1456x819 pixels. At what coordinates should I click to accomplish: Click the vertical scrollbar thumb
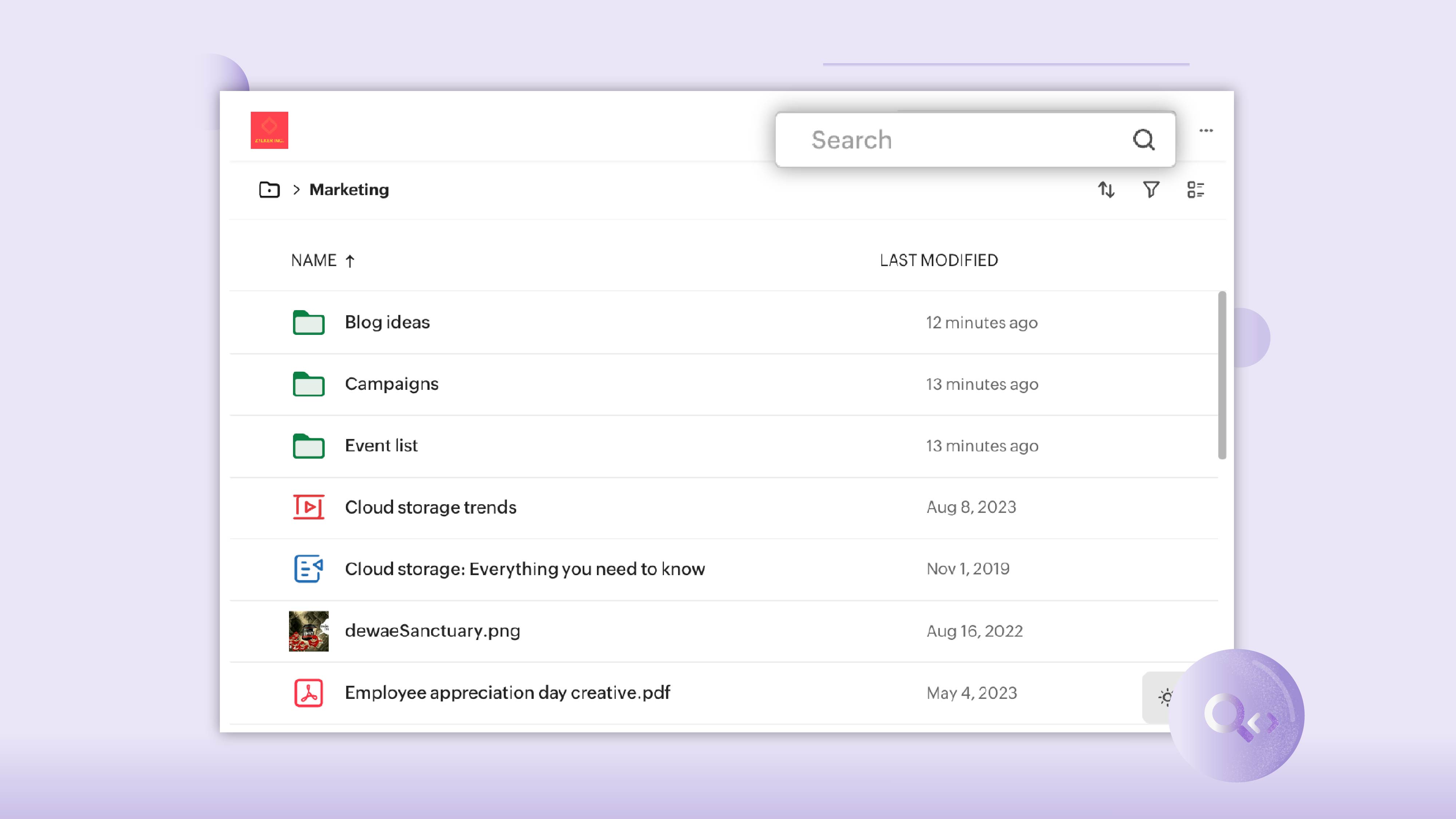[x=1222, y=375]
